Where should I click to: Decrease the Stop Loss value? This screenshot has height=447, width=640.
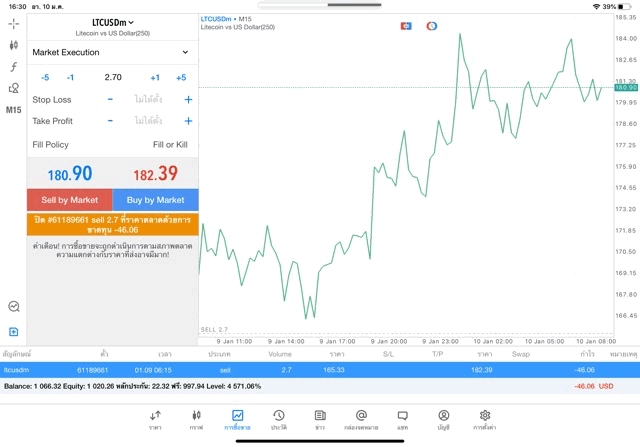(110, 99)
